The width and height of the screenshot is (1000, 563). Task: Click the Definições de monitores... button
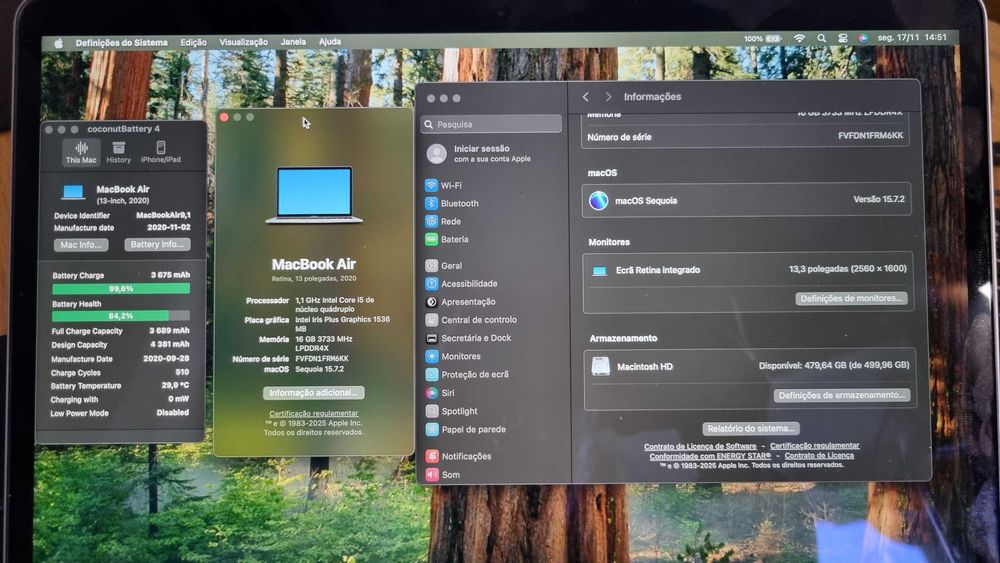point(851,298)
